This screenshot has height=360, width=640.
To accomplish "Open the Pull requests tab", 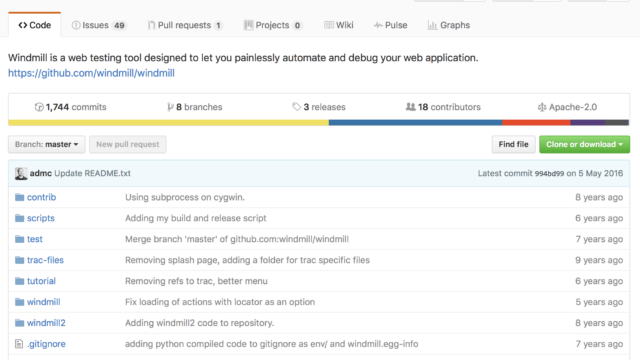I will click(185, 25).
